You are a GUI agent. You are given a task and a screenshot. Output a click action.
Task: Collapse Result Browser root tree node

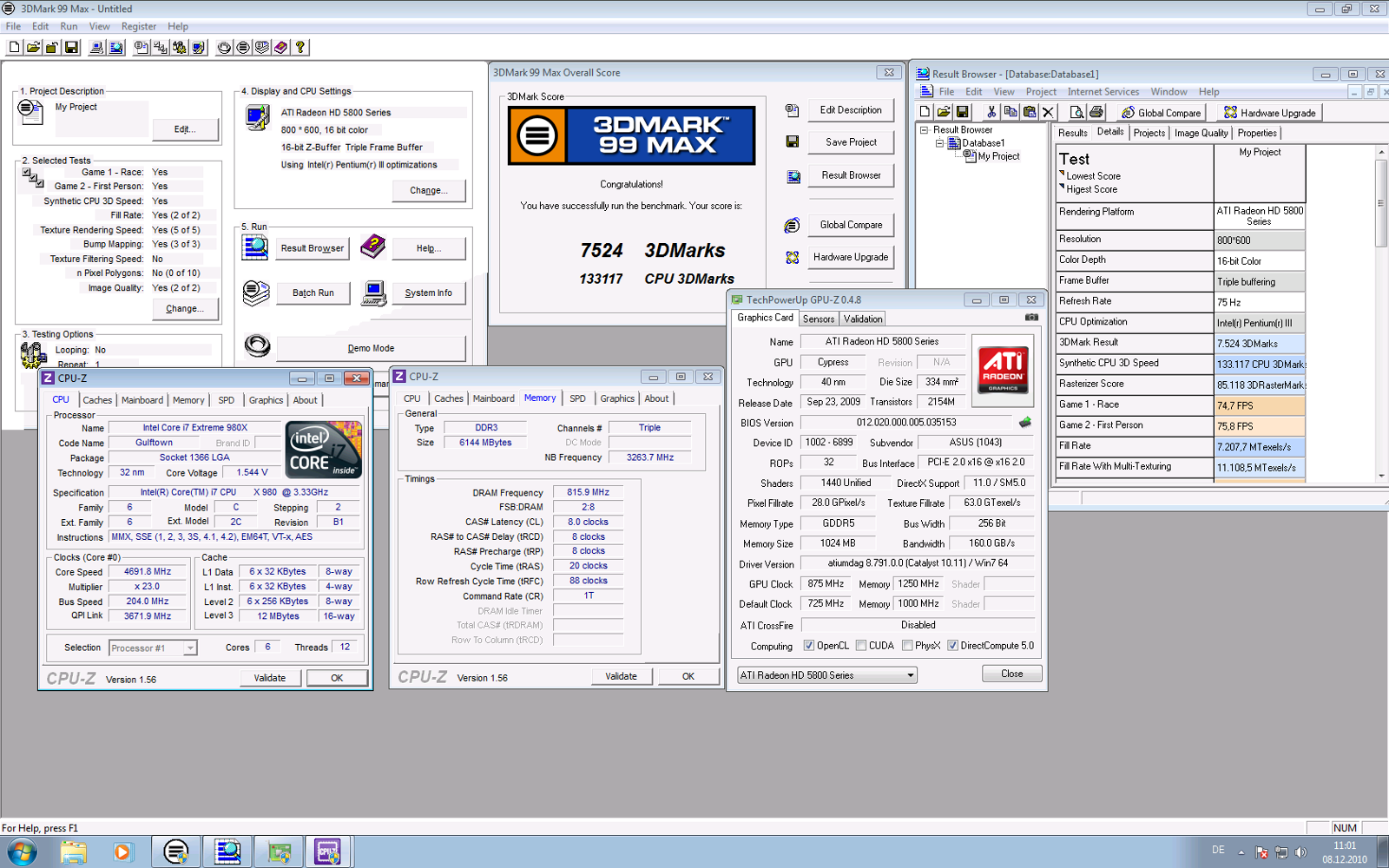[925, 130]
